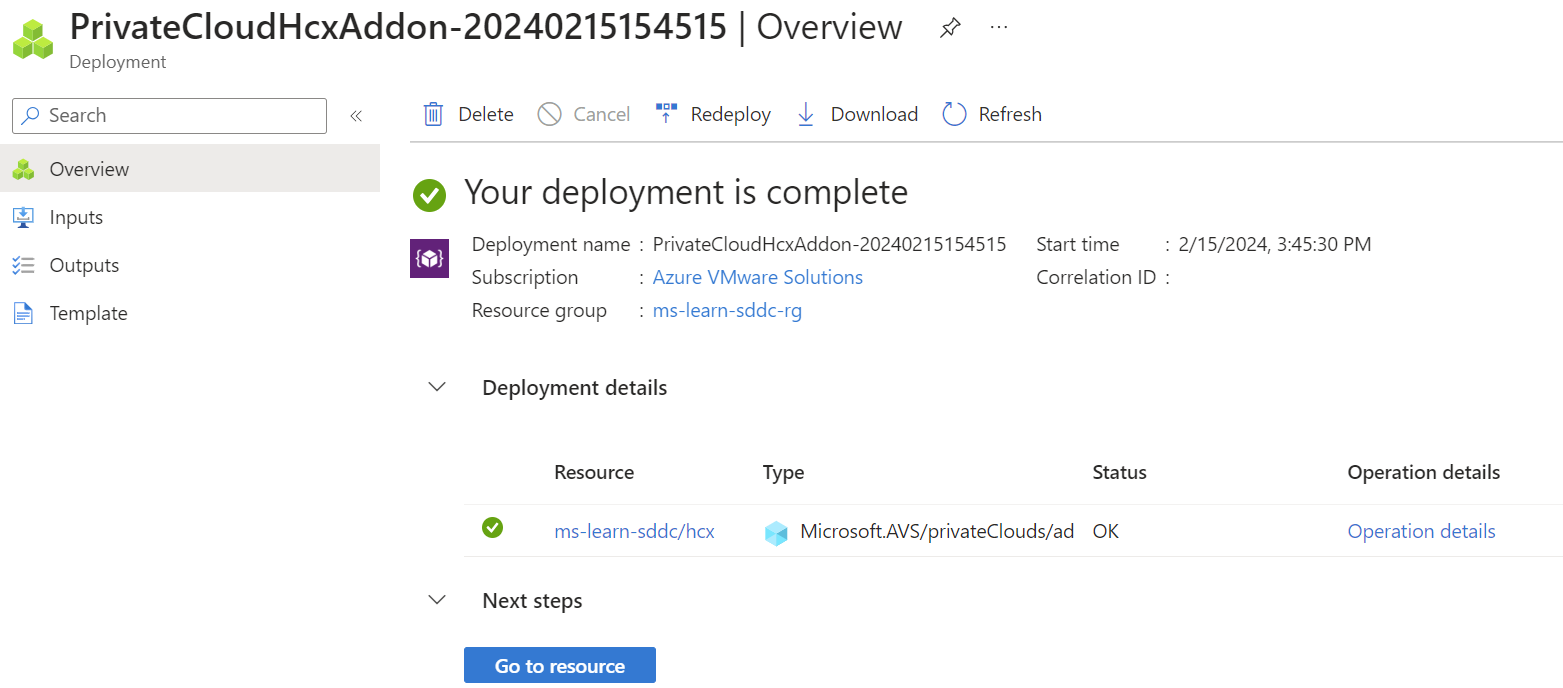Open the Template section
Image resolution: width=1563 pixels, height=688 pixels.
click(88, 312)
